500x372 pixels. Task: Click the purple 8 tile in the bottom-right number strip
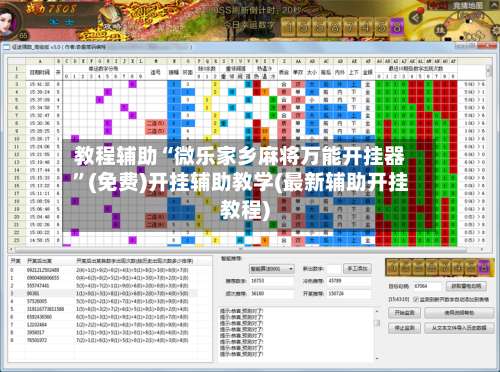485,267
